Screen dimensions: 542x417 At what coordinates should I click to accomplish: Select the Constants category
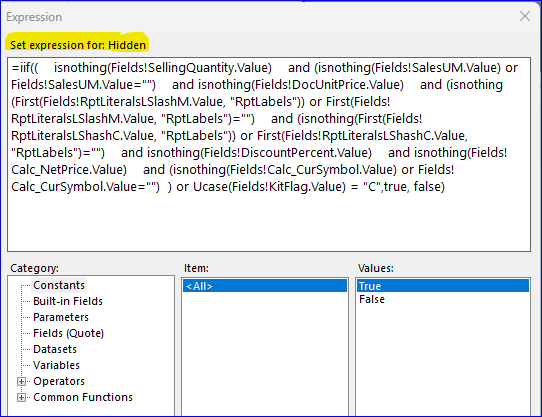click(x=59, y=285)
